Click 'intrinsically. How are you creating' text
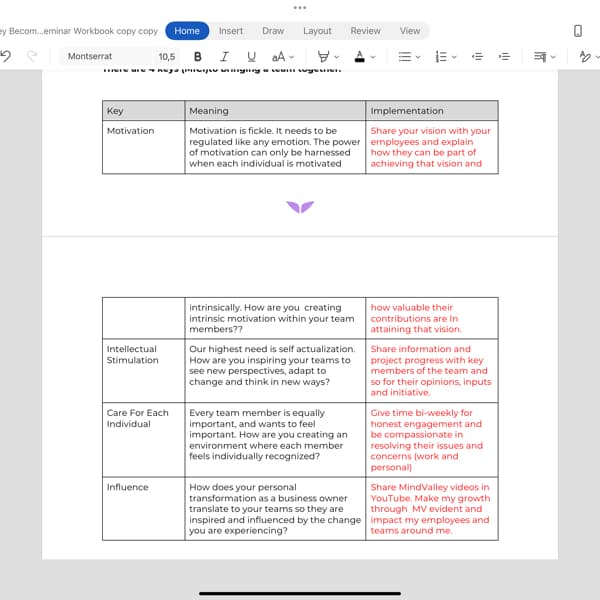 (x=272, y=318)
